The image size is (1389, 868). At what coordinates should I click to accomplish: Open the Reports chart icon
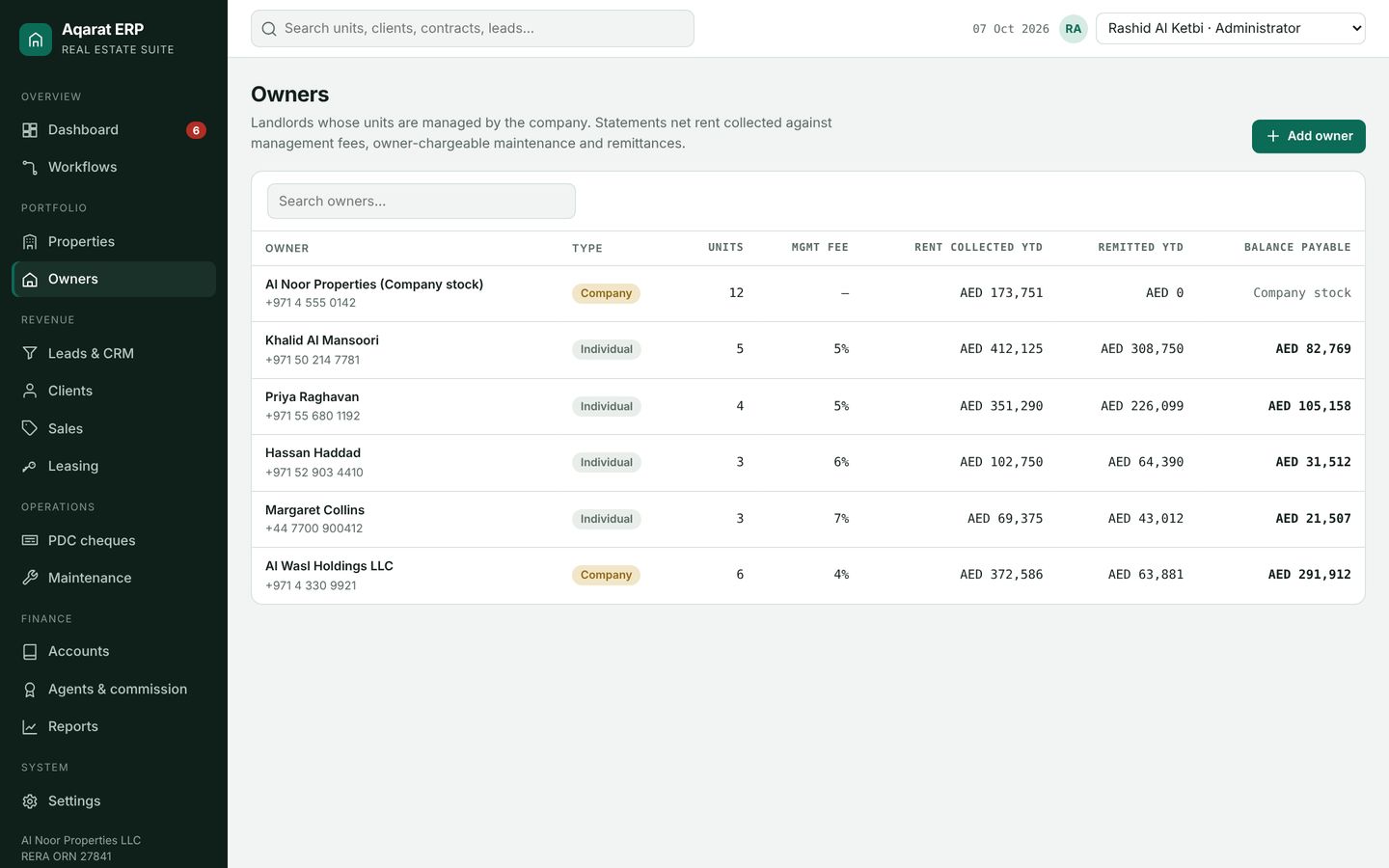click(30, 727)
